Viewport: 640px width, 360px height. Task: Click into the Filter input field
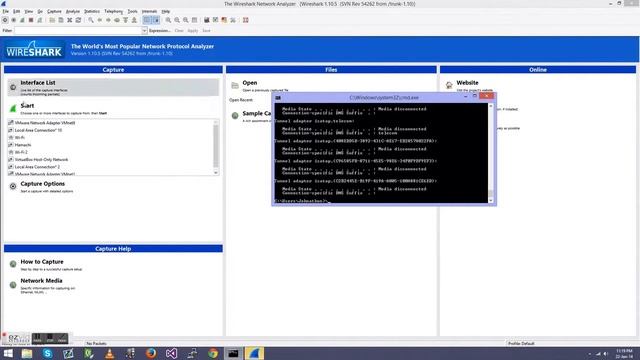[x=78, y=31]
